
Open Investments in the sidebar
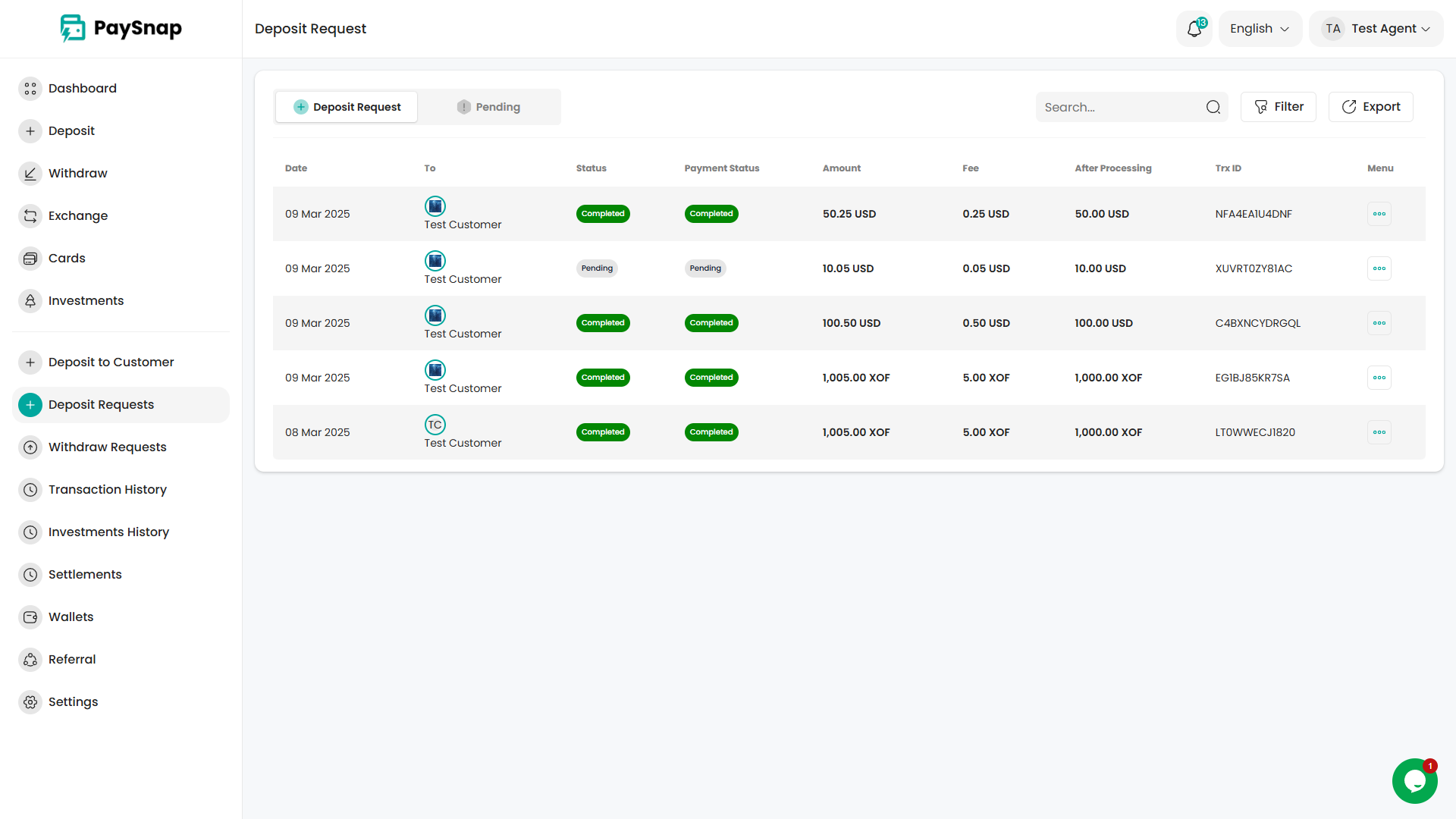coord(86,300)
